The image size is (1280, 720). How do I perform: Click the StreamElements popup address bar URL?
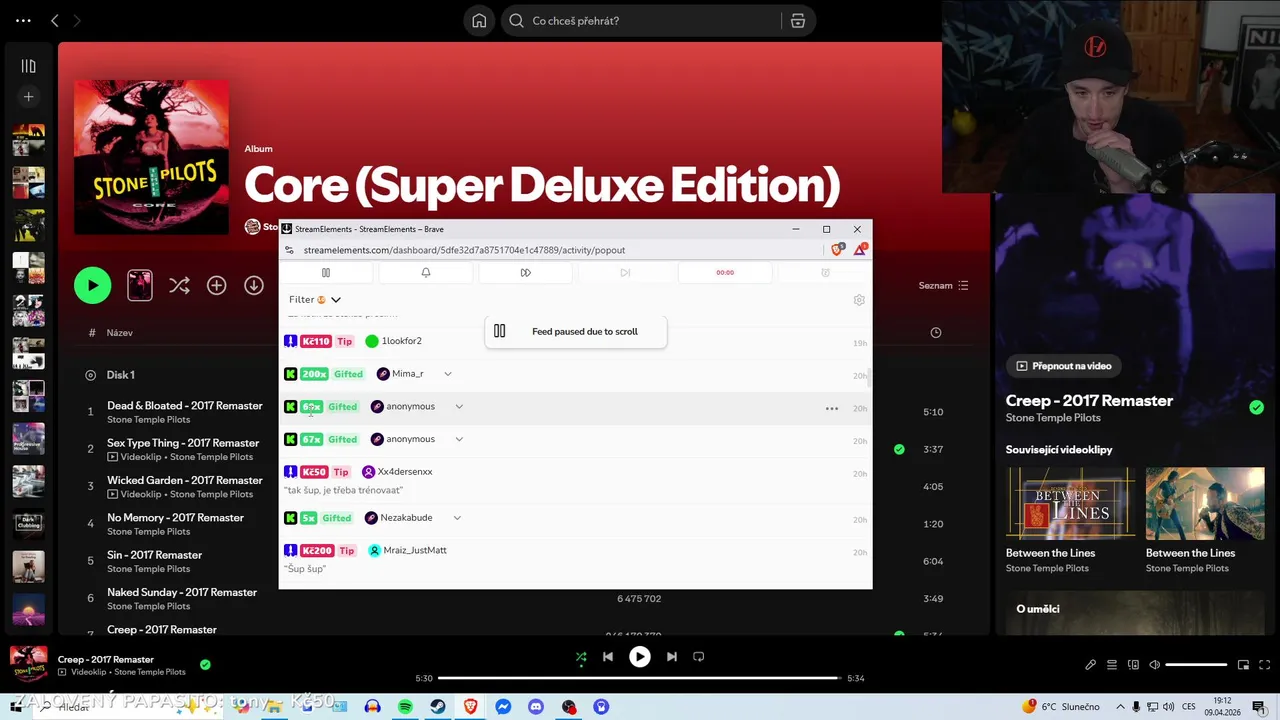tap(464, 250)
